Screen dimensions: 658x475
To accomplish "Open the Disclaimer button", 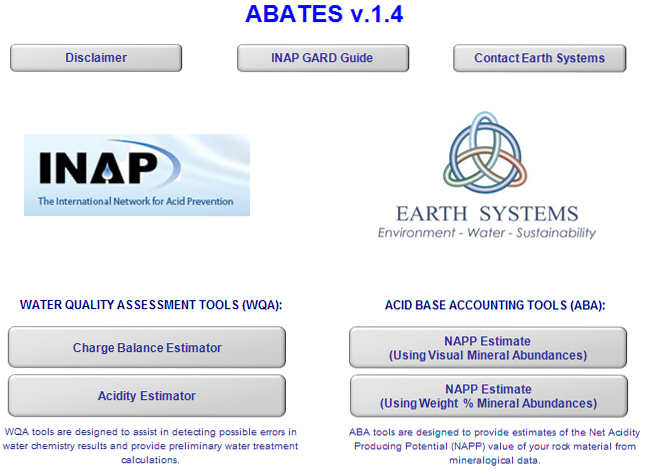I will [96, 58].
